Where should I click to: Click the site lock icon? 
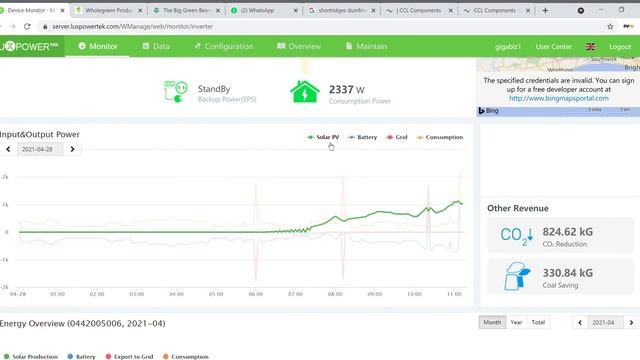[45, 27]
